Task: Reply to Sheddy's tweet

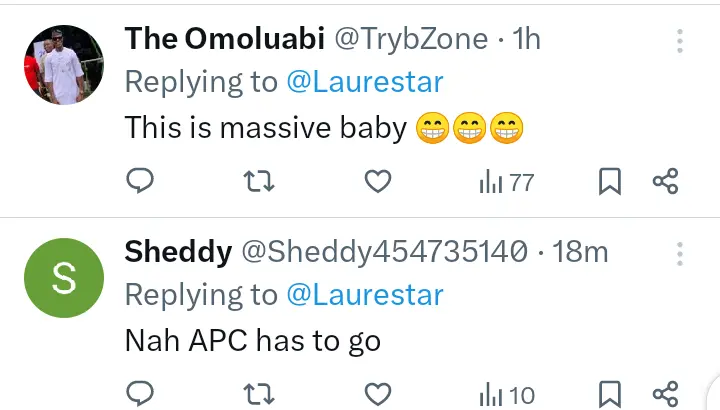Action: coord(141,392)
